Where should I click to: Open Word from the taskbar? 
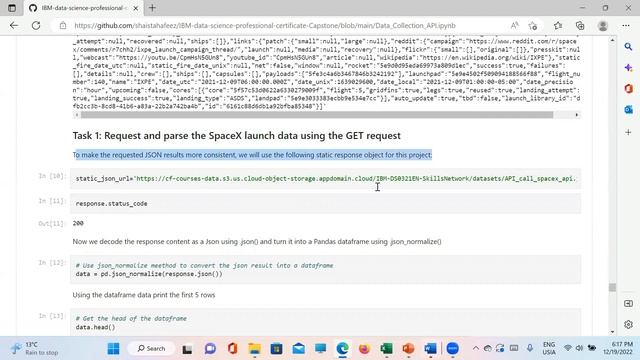tap(430, 349)
